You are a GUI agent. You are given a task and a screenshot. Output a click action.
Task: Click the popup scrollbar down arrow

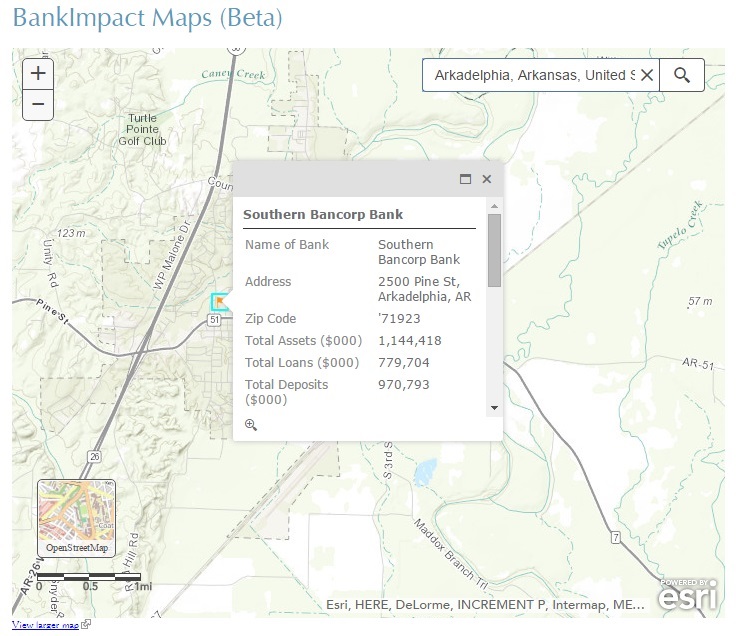click(494, 408)
